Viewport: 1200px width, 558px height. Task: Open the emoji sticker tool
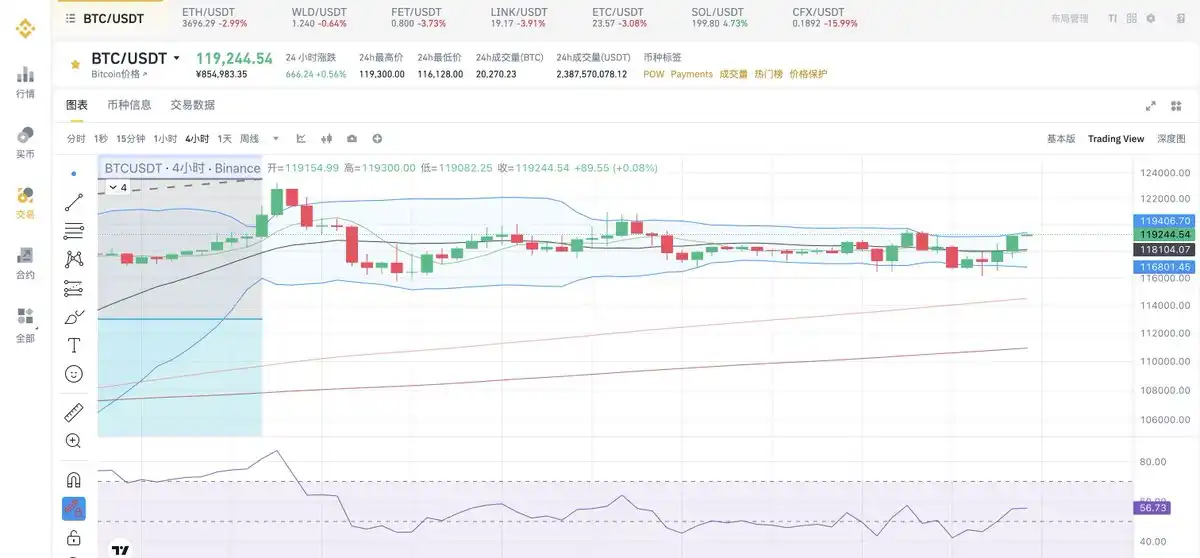pos(74,374)
